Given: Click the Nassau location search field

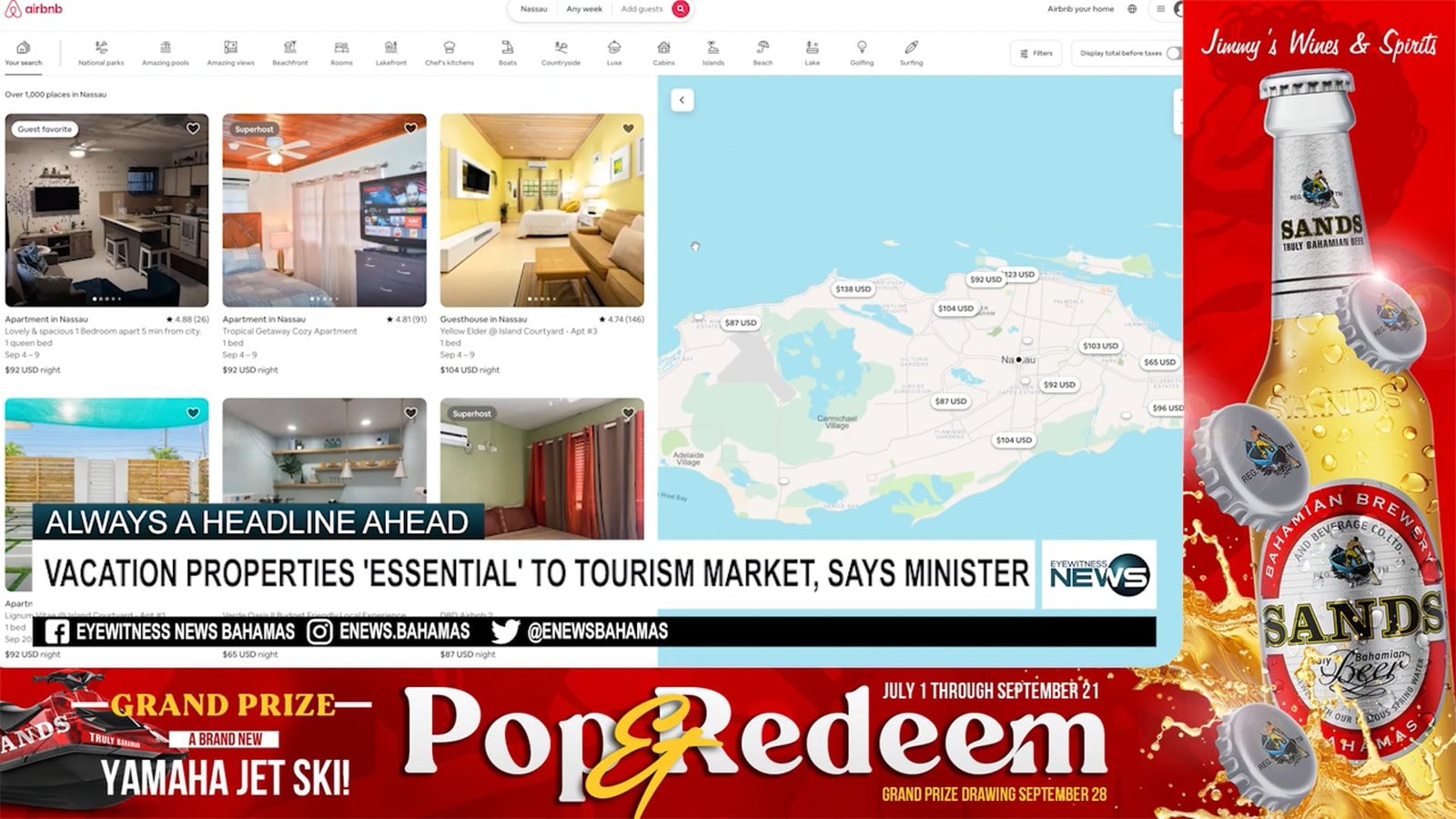Looking at the screenshot, I should (x=534, y=9).
